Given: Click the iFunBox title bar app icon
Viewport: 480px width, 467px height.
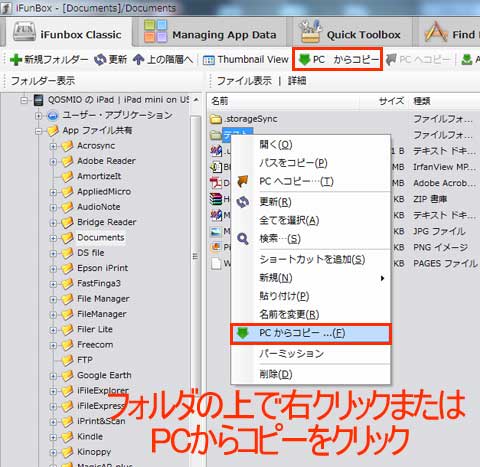Looking at the screenshot, I should click(x=6, y=8).
